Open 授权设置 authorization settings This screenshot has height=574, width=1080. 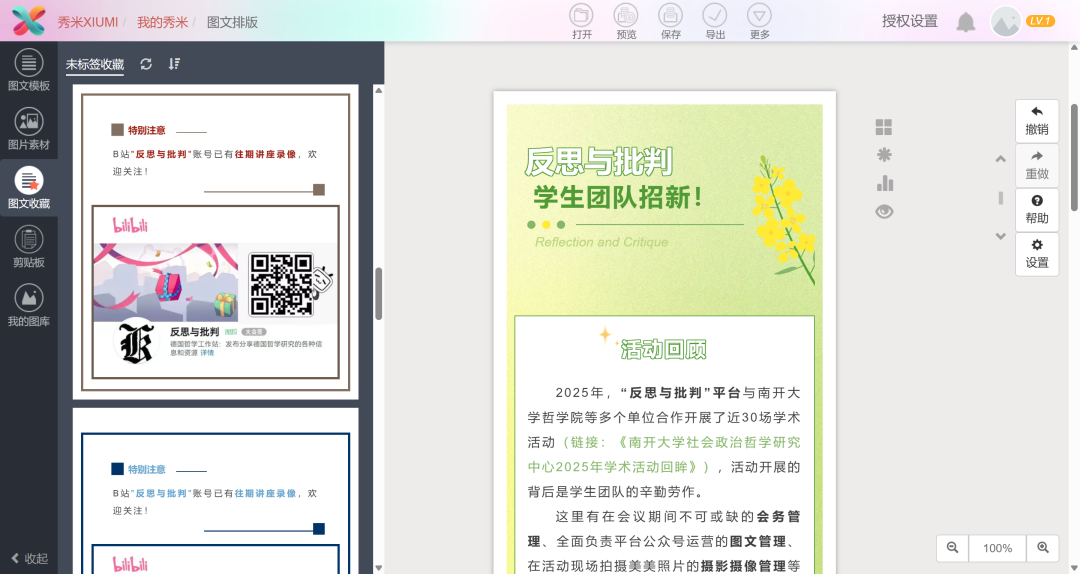[909, 21]
